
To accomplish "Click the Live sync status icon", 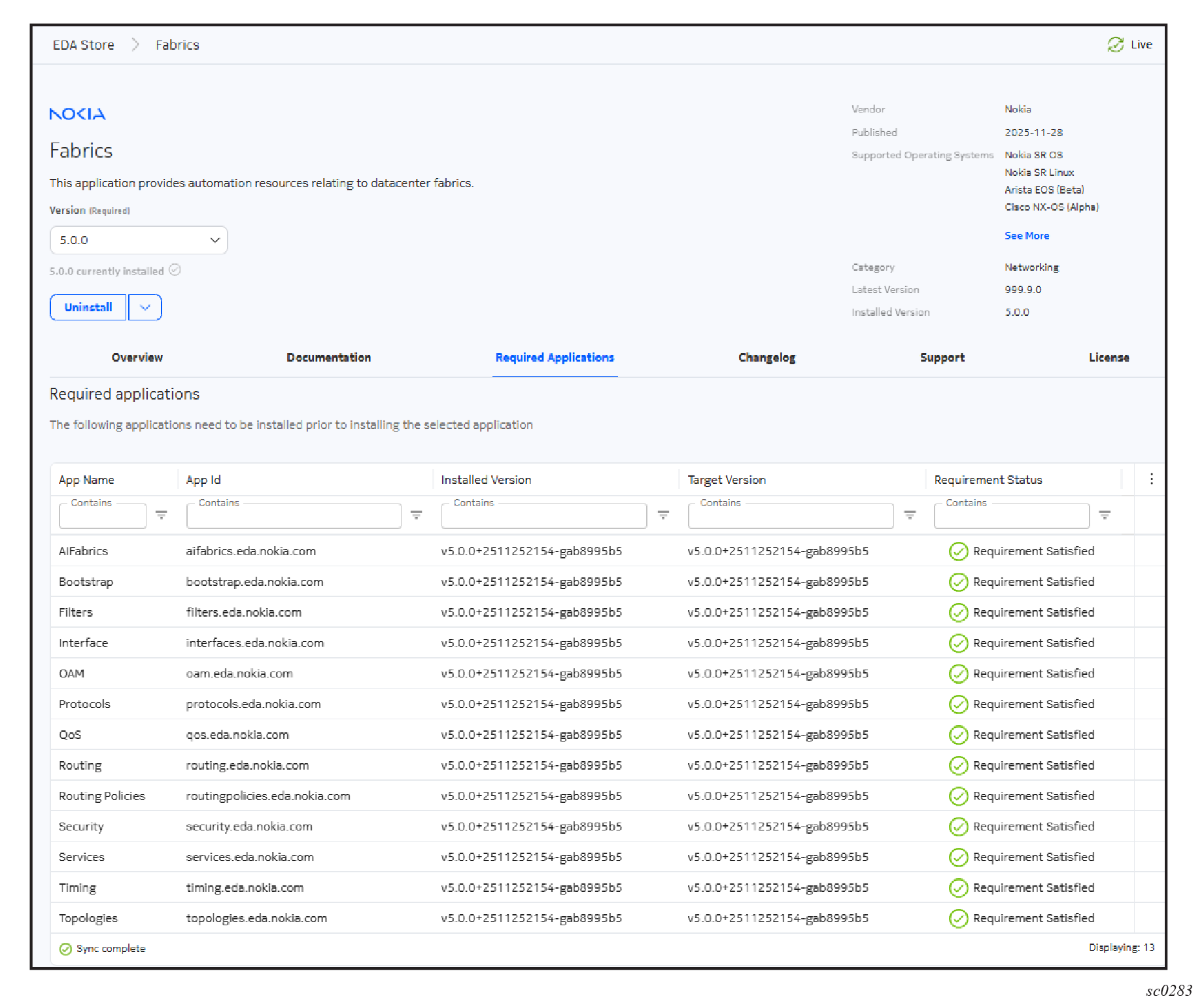I will pyautogui.click(x=1115, y=44).
